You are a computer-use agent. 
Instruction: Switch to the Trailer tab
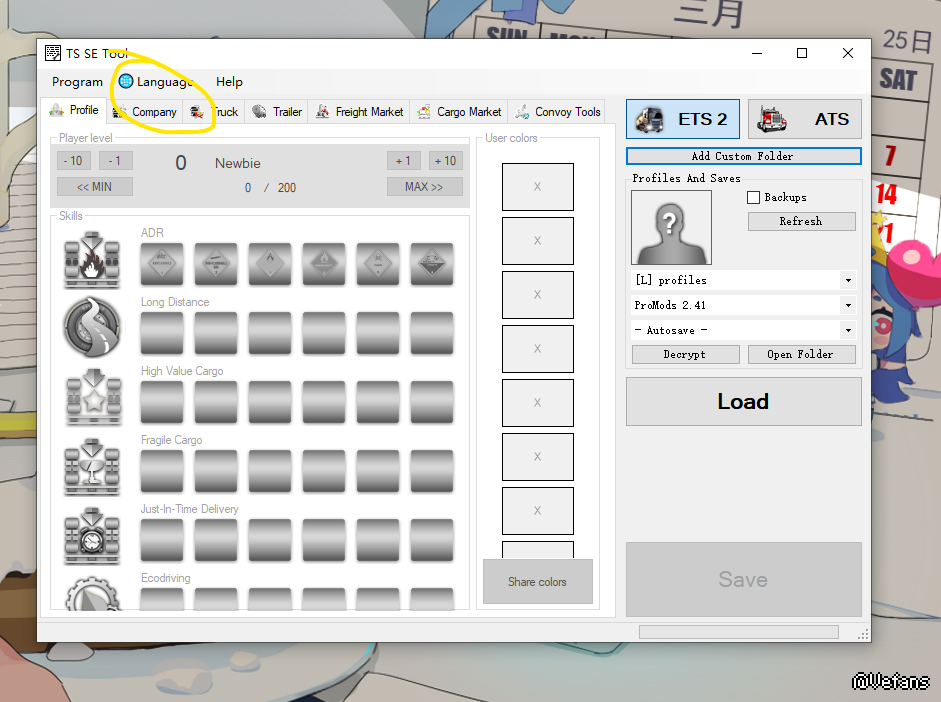click(x=277, y=112)
